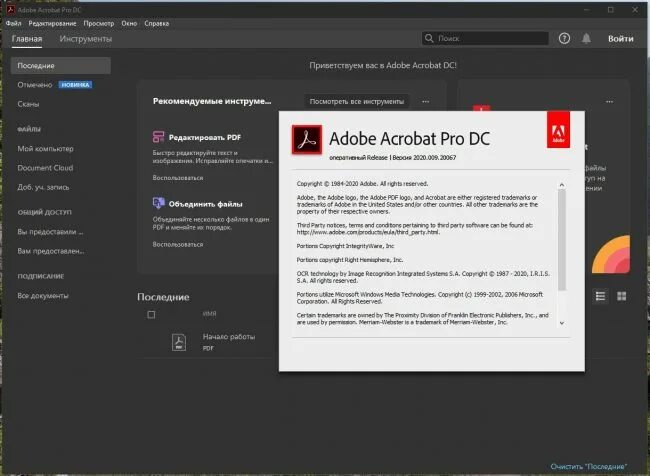Viewport: 650px width, 476px height.
Task: Switch to the Инструменты tab
Action: coord(85,39)
